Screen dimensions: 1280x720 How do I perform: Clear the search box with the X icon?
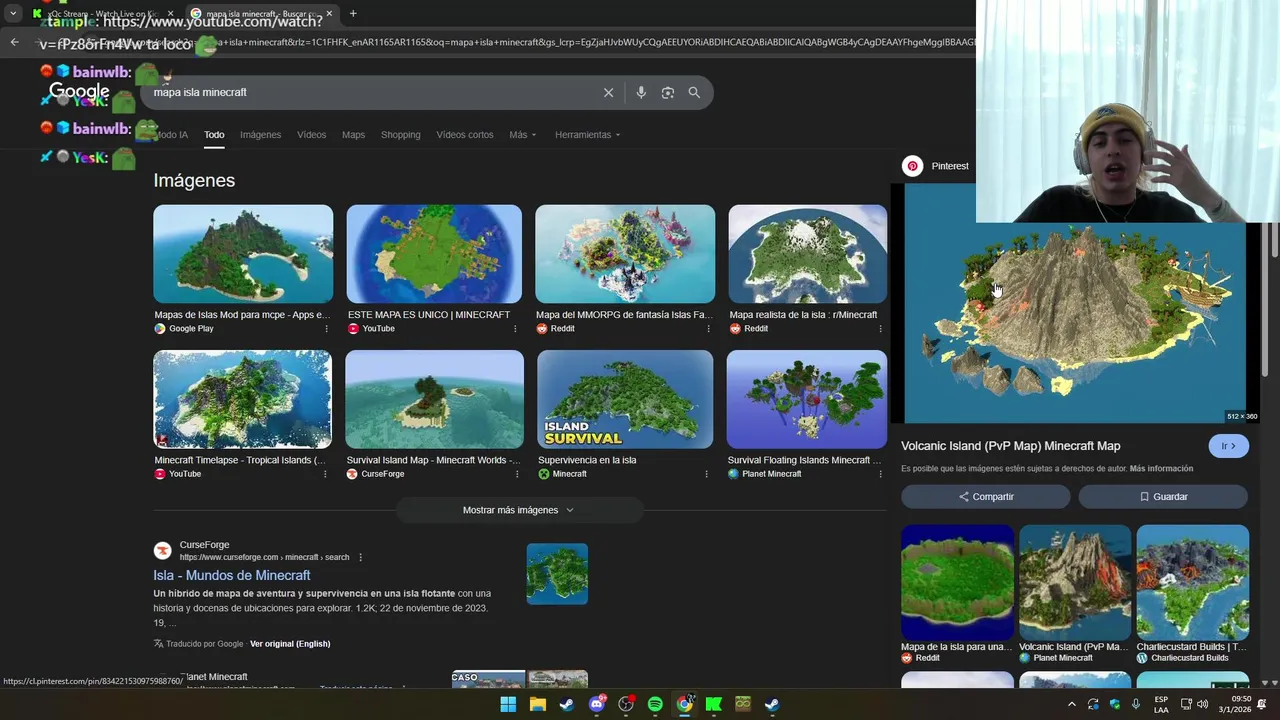coord(608,92)
